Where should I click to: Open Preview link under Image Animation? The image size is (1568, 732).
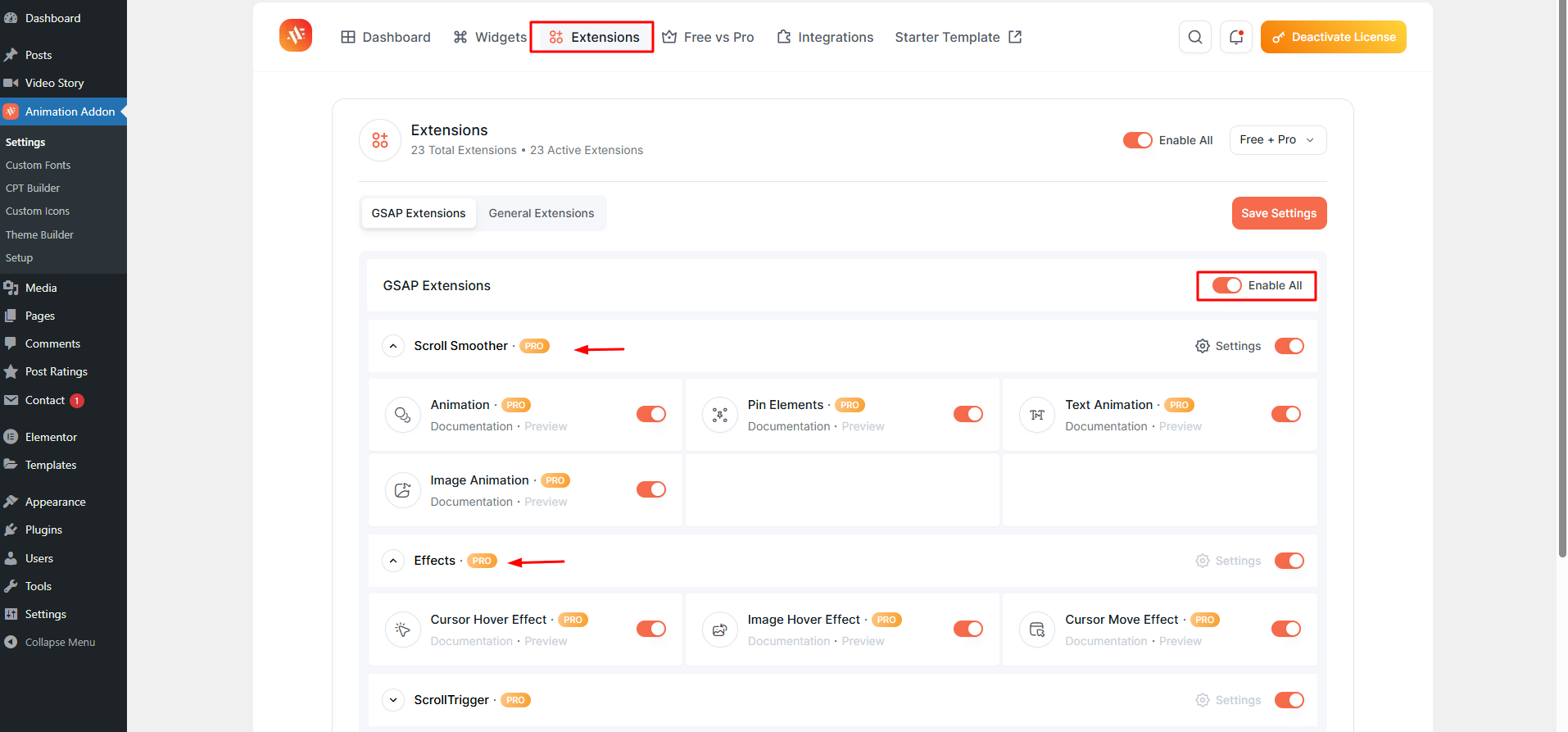tap(546, 502)
